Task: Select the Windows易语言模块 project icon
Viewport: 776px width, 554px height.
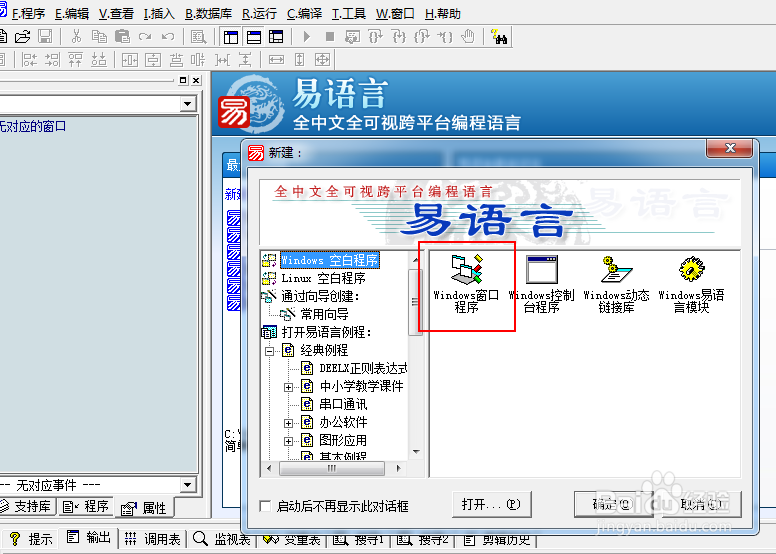Action: pyautogui.click(x=691, y=284)
